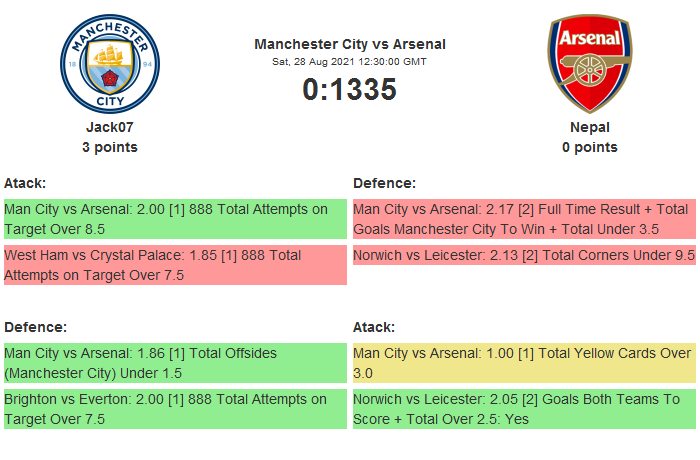Select the Man City Attempts Over 8.5 bet
700x460 pixels.
click(175, 218)
